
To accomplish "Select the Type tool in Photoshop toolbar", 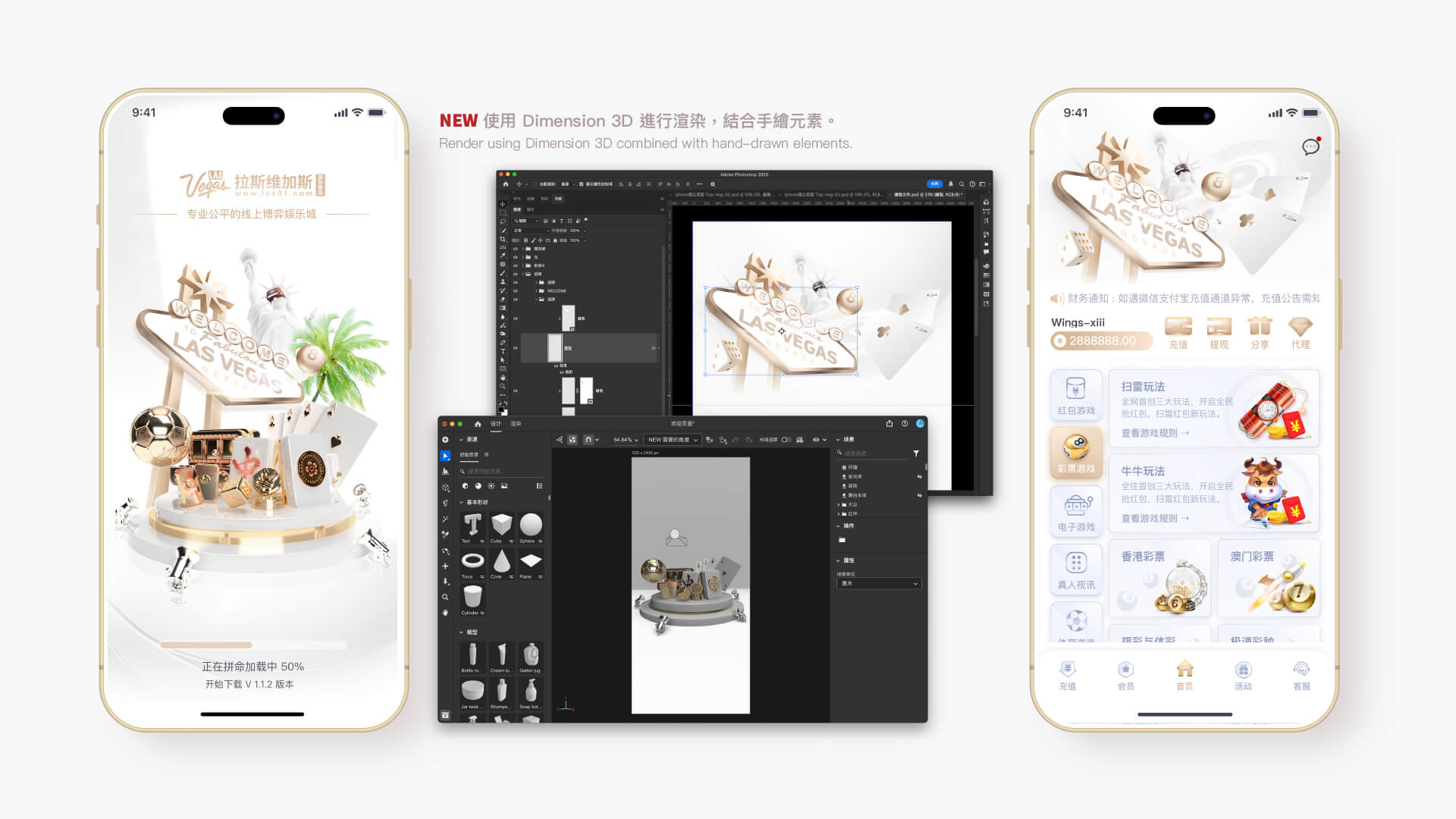I will tap(503, 351).
